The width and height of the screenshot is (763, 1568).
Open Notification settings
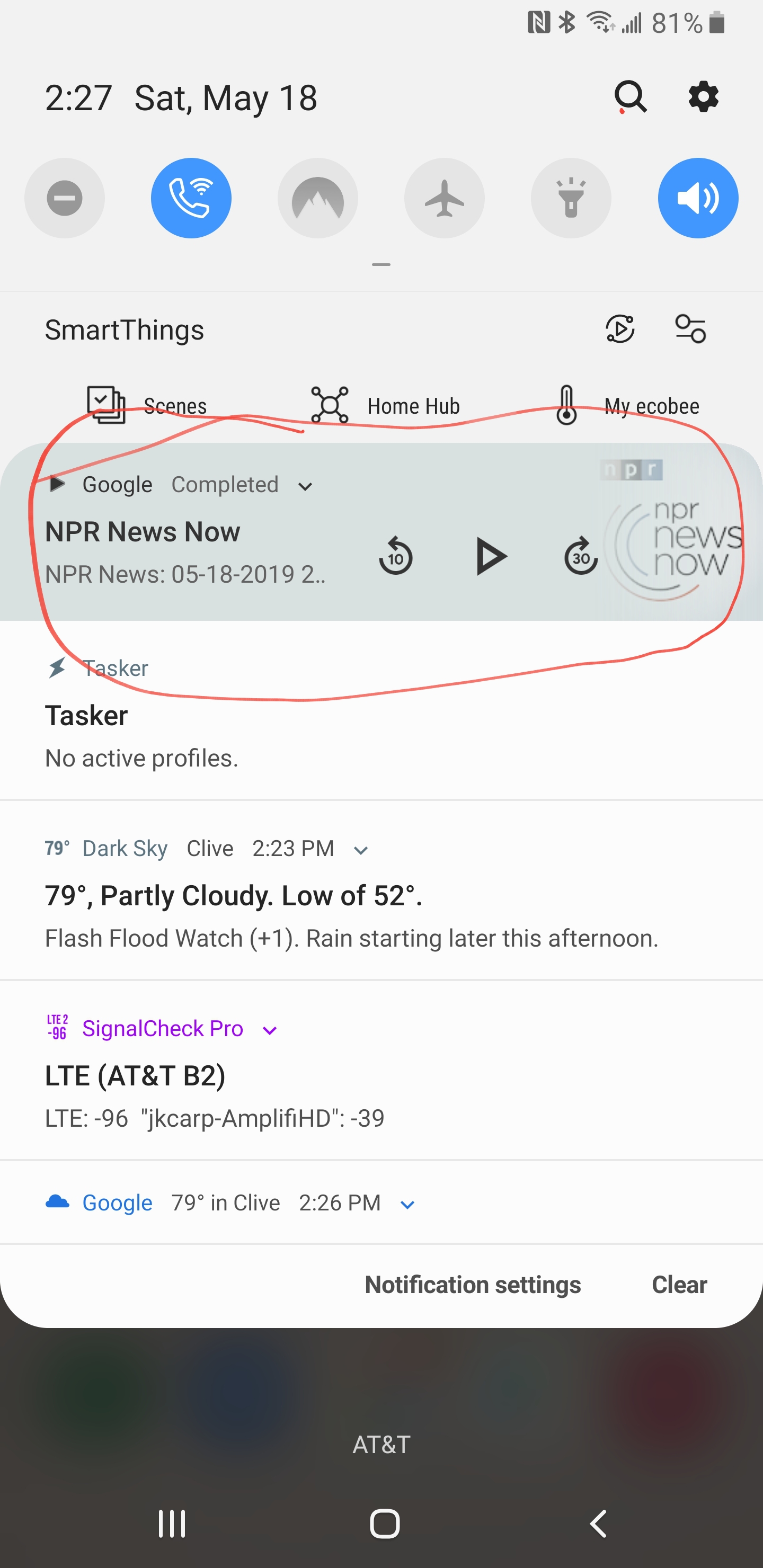tap(473, 1285)
